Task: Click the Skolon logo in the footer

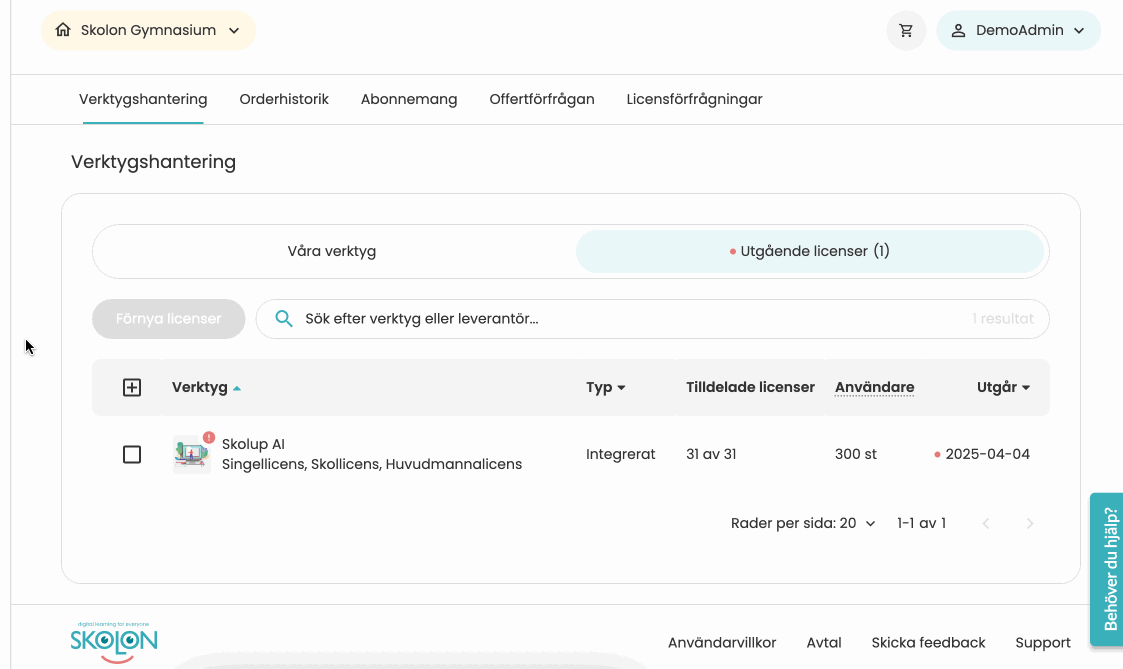Action: [x=114, y=642]
